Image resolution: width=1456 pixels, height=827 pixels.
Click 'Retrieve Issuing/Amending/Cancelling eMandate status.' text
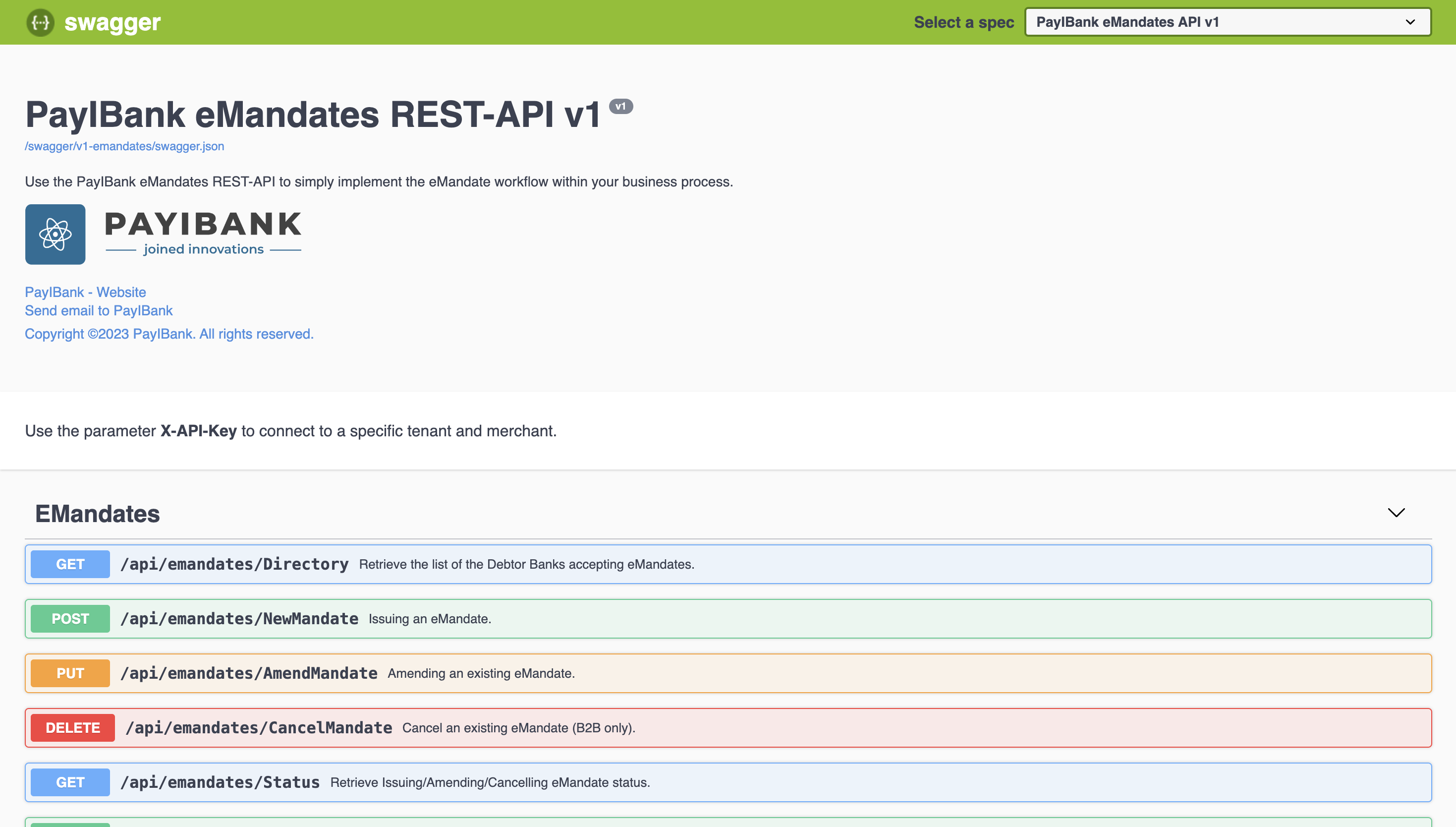pos(490,782)
